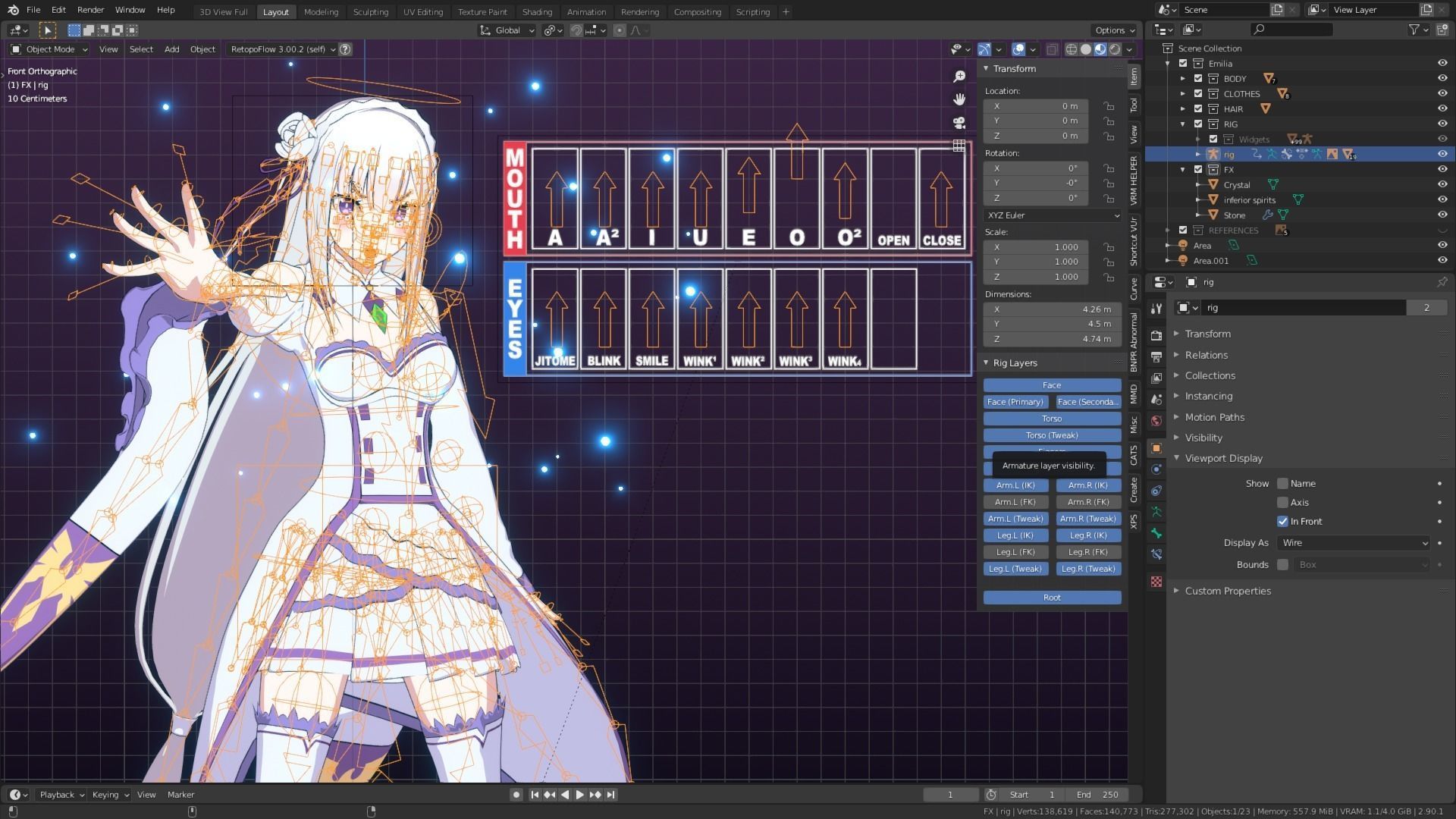The height and width of the screenshot is (819, 1456).
Task: Toggle the Torso (Tweak) rig layer
Action: click(1052, 435)
